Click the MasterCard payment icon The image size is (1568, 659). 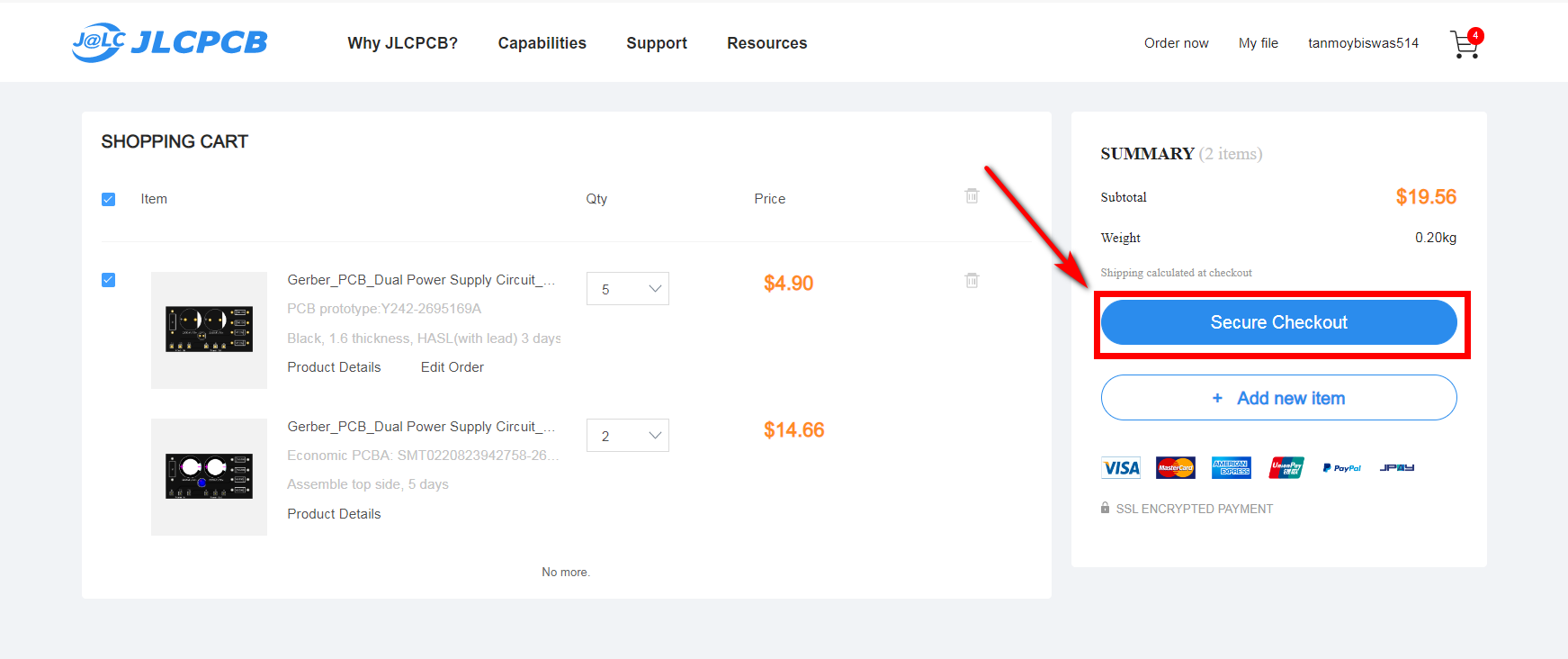[x=1175, y=468]
